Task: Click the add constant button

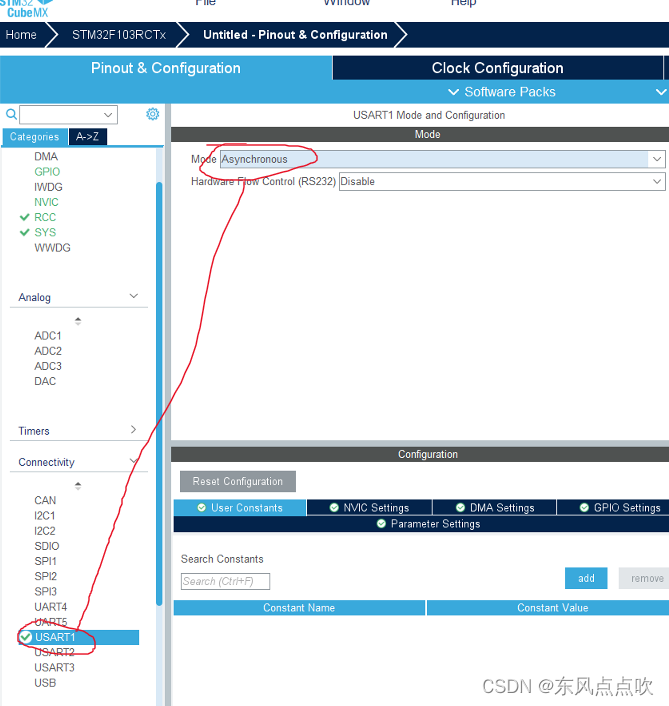Action: coord(586,578)
